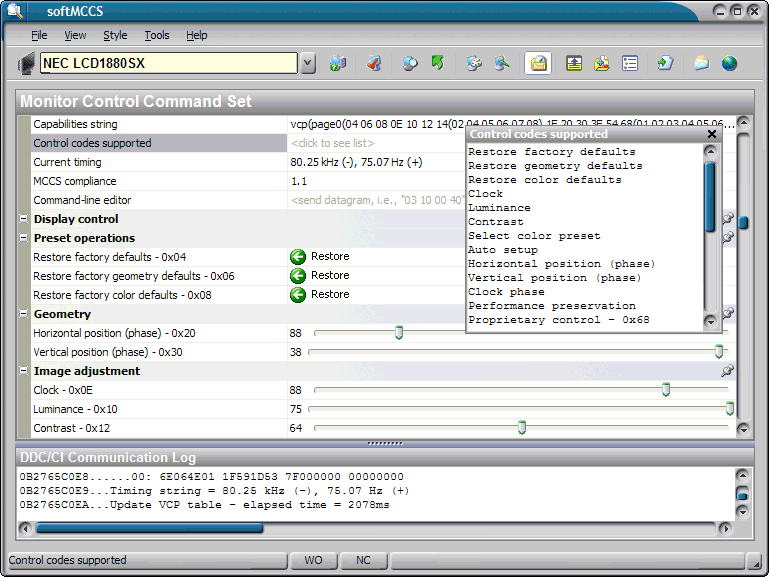Click green Restore icon for color defaults 0x08
This screenshot has width=769, height=577.
pos(298,295)
